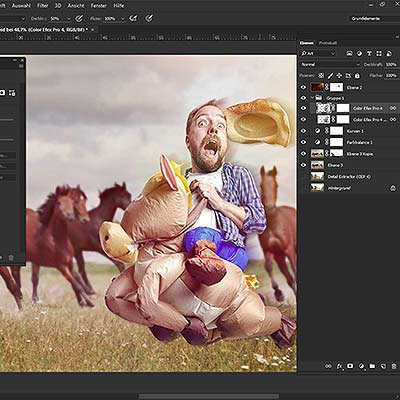
Task: Click the Ebene 2 layer mask thumbnail
Action: [x=336, y=87]
